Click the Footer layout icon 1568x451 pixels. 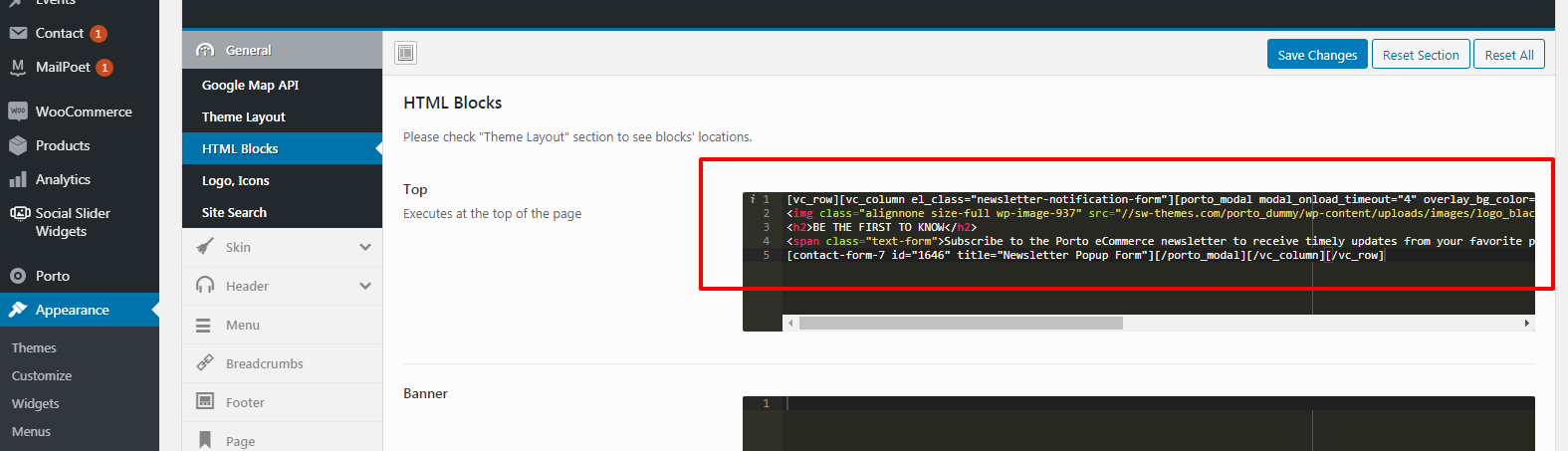point(205,402)
